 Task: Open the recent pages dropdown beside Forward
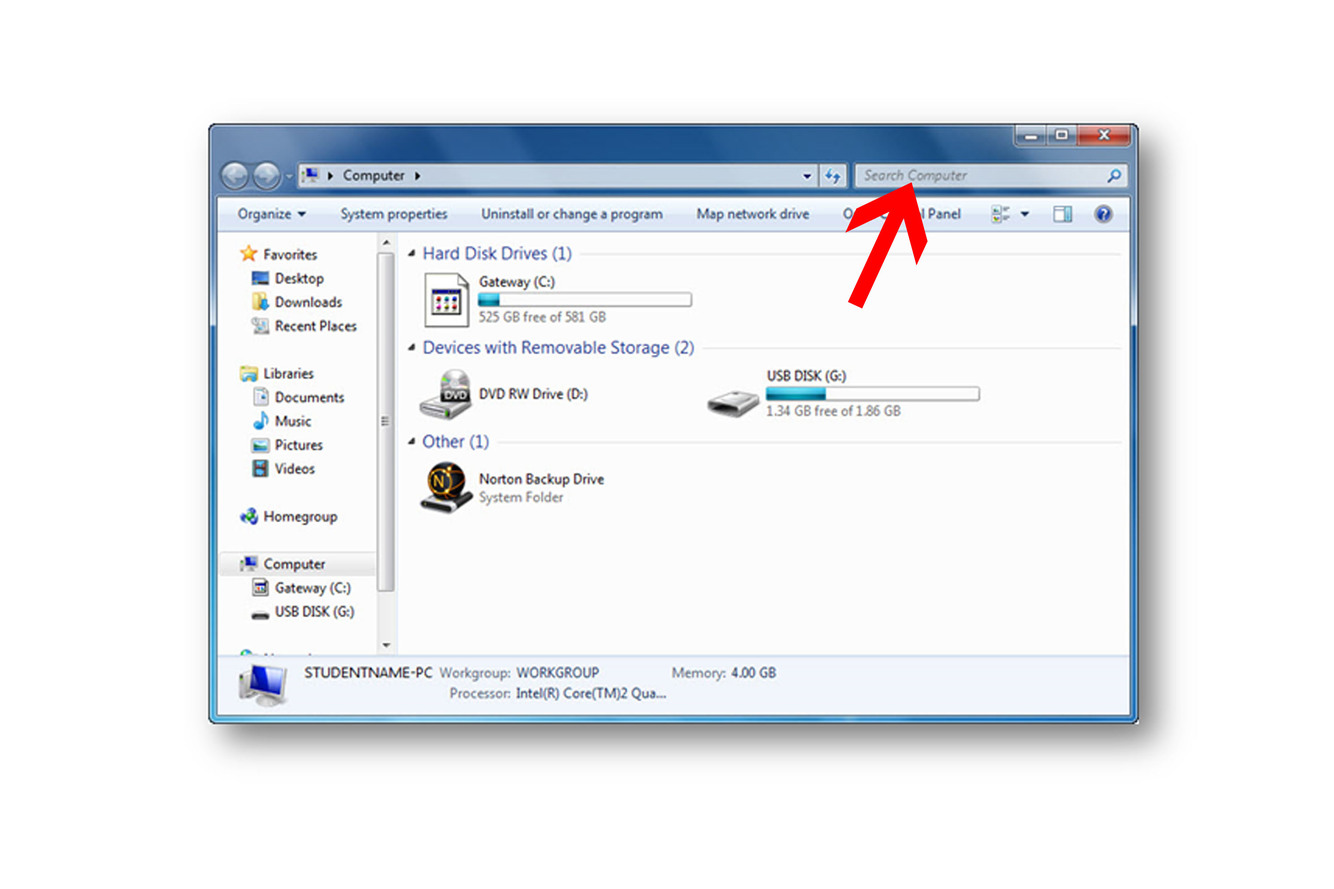click(289, 176)
